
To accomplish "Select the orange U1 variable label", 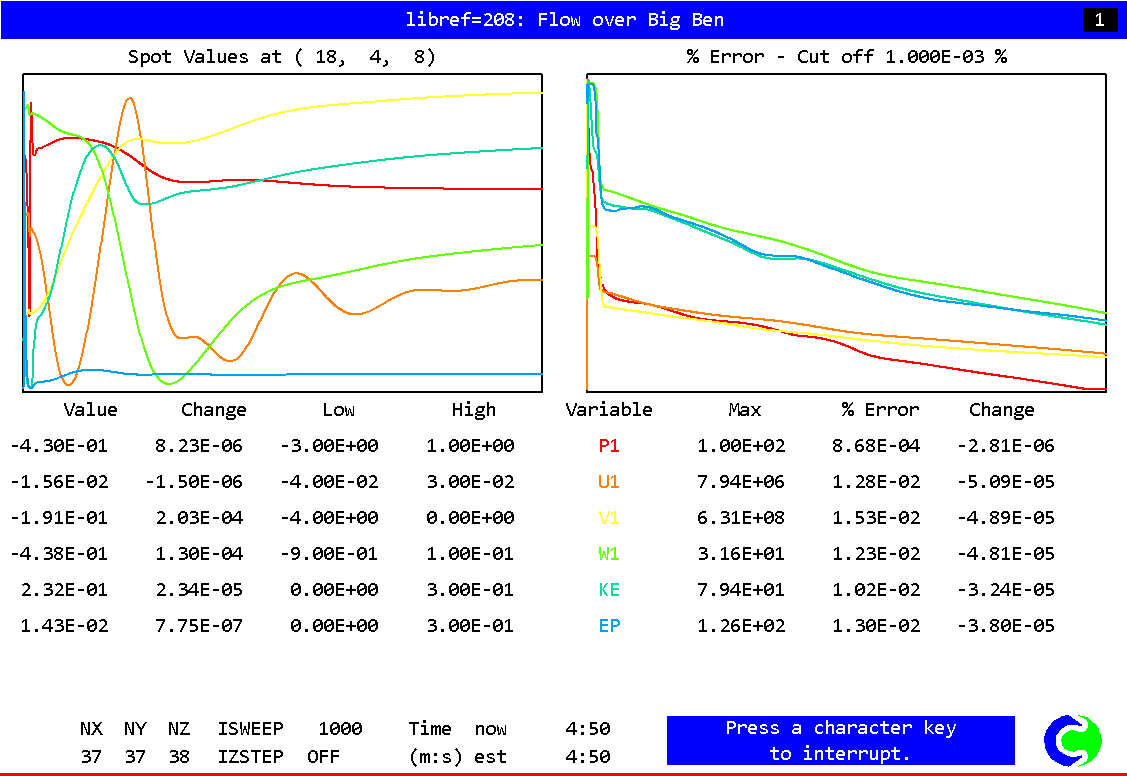I will coord(609,482).
